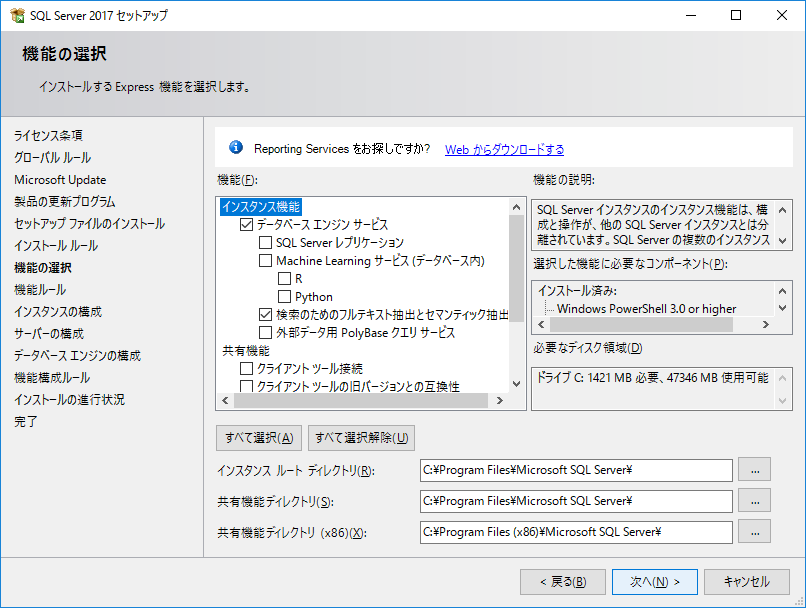The height and width of the screenshot is (608, 806).
Task: Close the SQL Server setup window
Action: [x=782, y=15]
